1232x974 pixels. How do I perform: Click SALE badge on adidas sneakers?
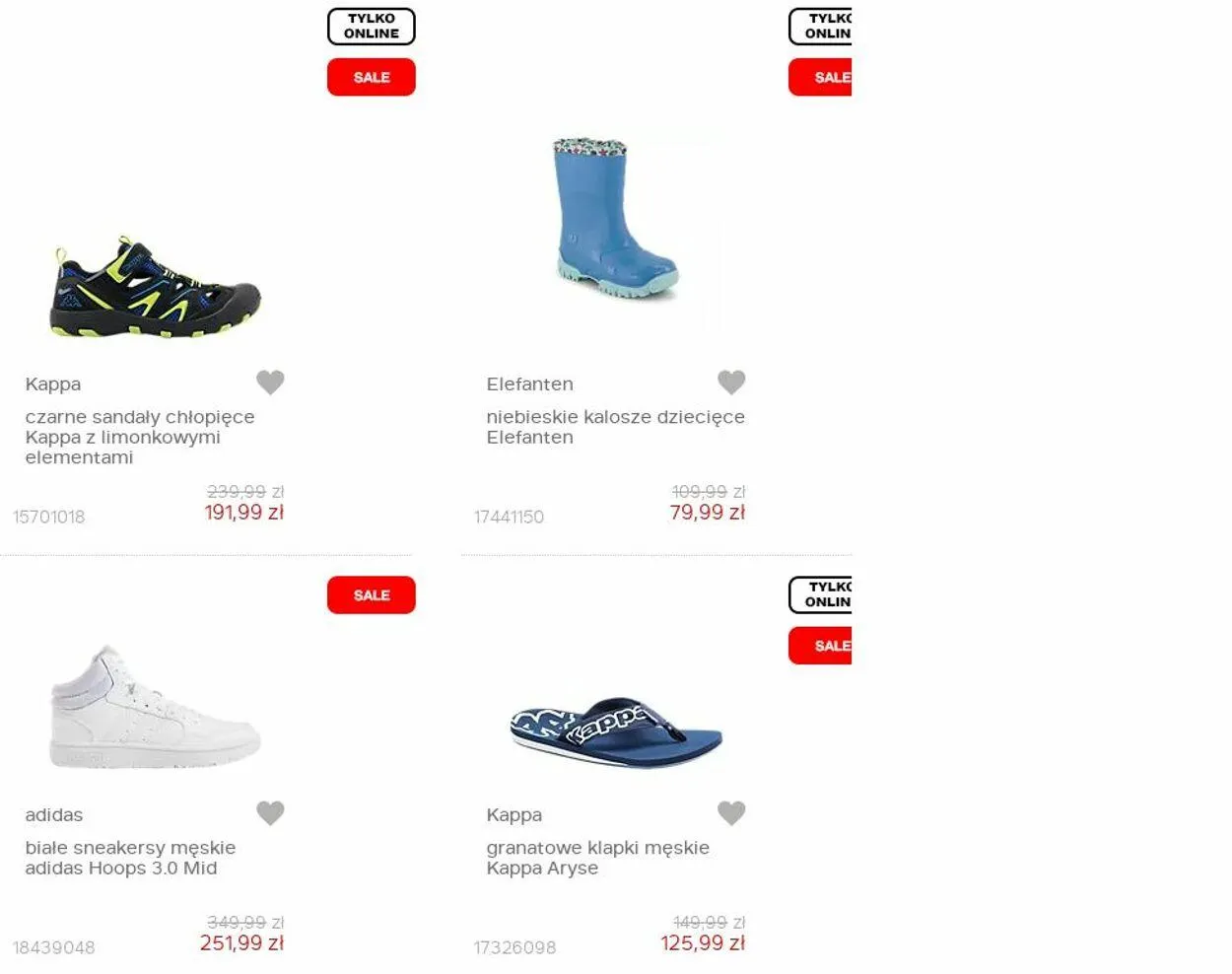[x=372, y=595]
